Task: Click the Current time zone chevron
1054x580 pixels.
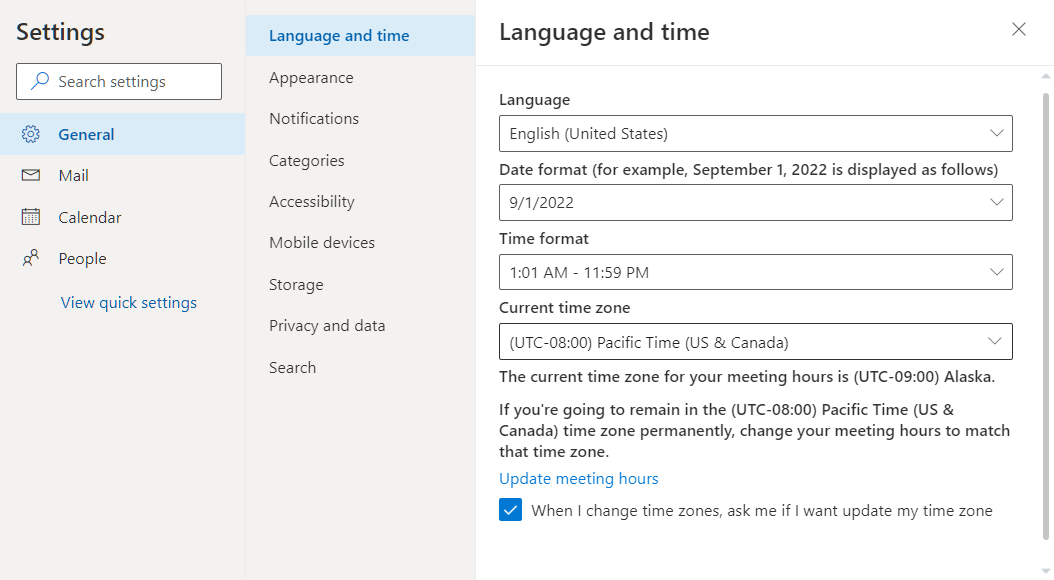Action: click(x=996, y=341)
